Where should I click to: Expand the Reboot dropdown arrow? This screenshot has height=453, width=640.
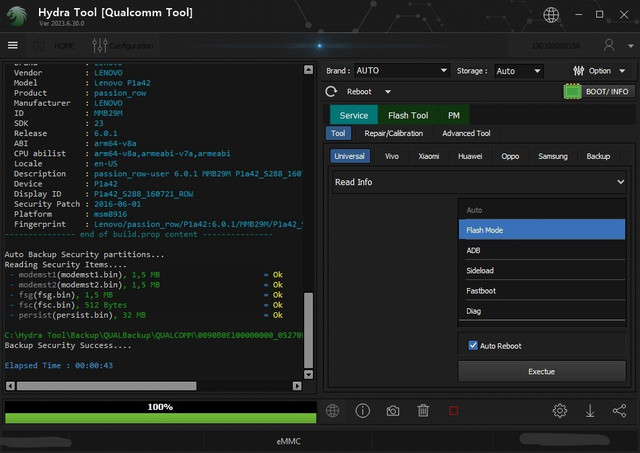388,92
